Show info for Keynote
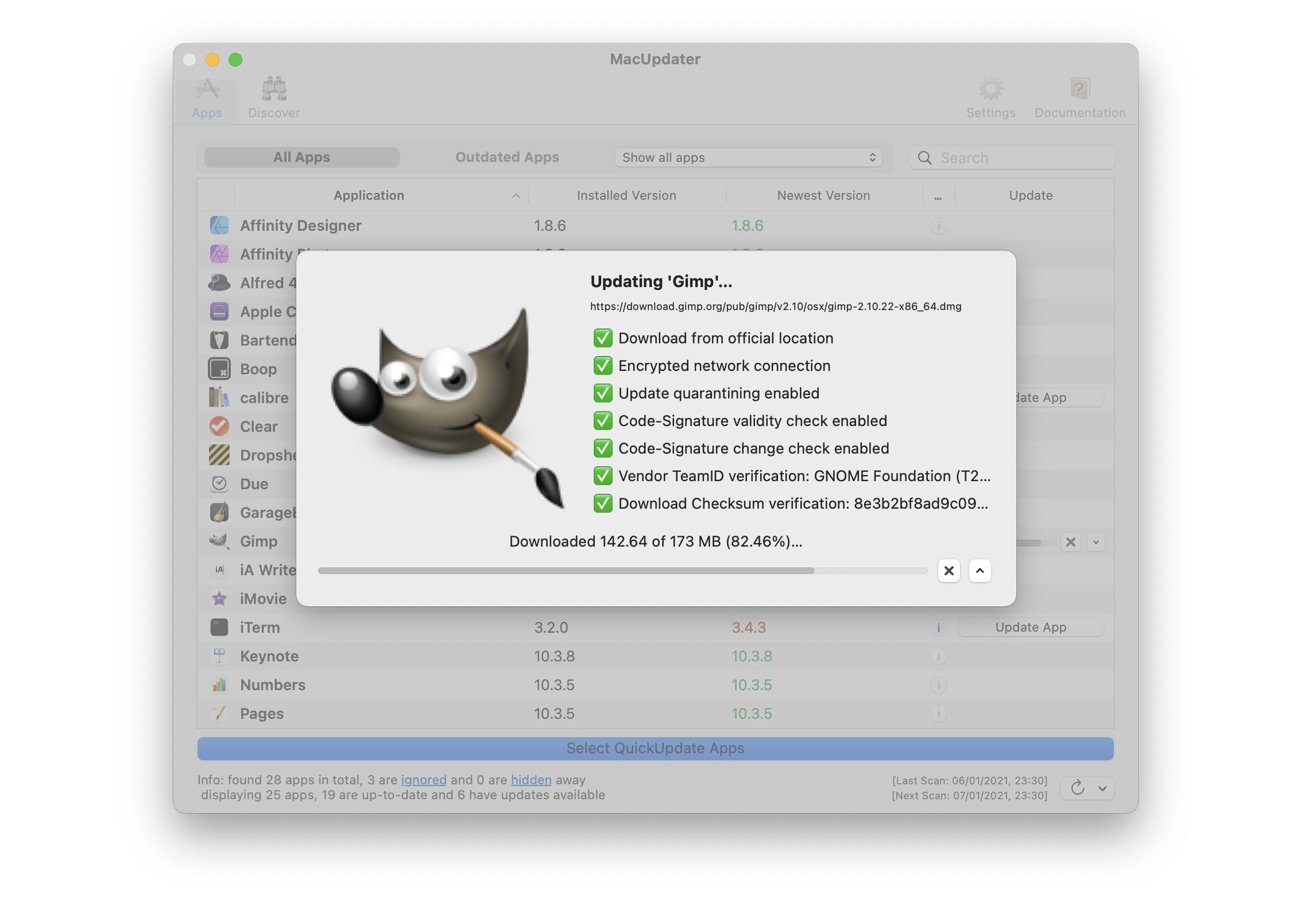Screen dimensions: 1312x898 click(938, 657)
